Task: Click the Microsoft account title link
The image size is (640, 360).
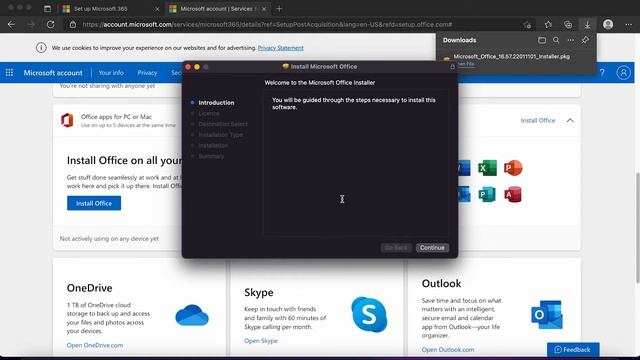Action: pos(53,73)
